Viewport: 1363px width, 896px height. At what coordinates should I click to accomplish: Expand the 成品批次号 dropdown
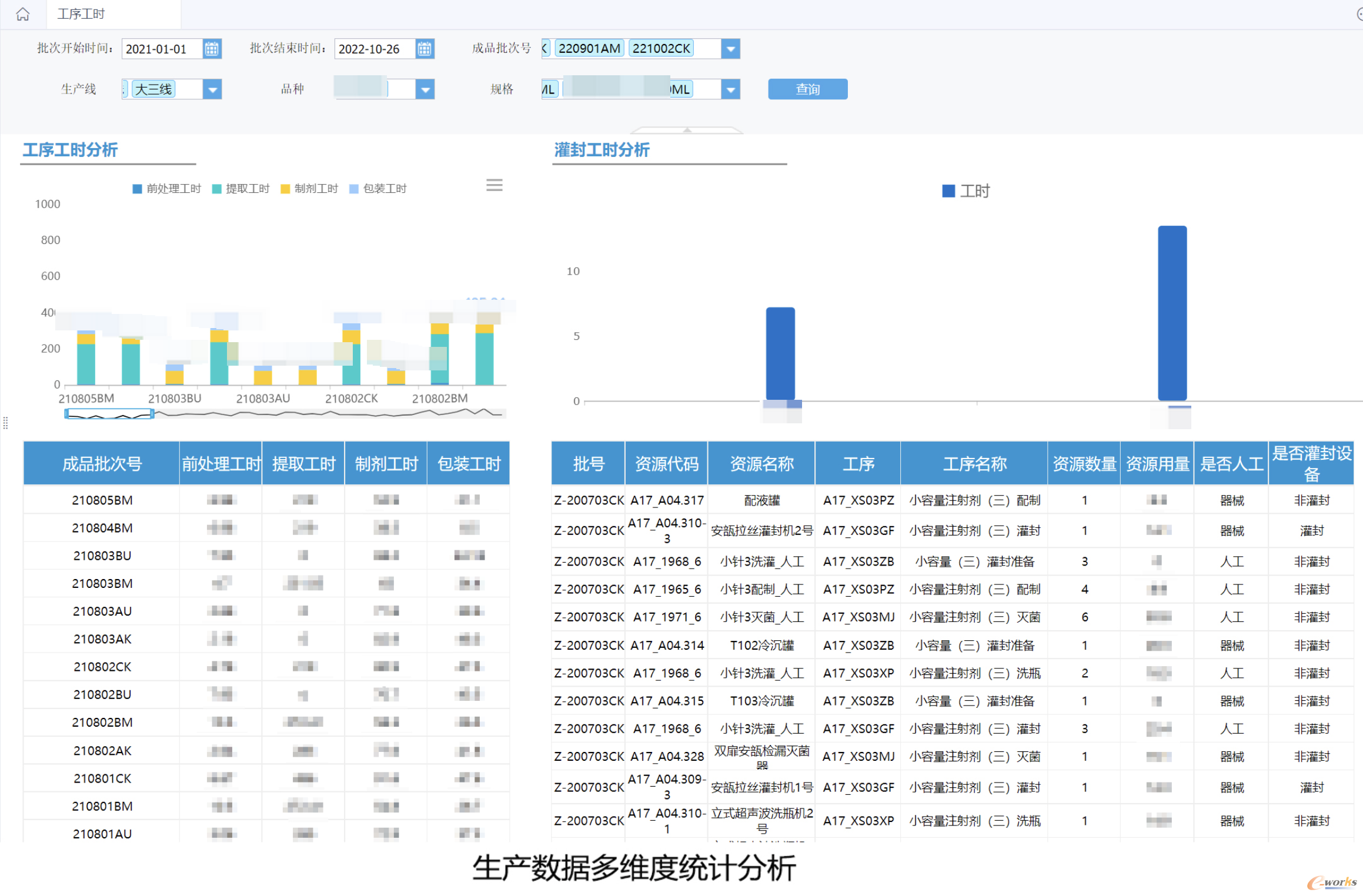click(x=730, y=48)
